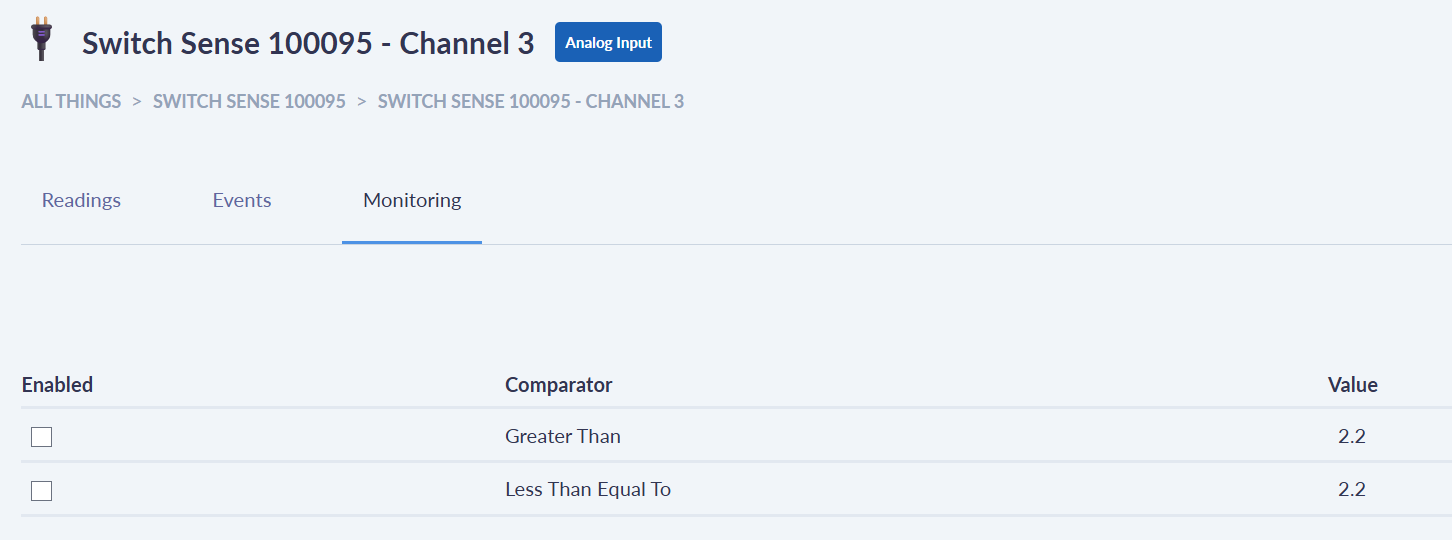This screenshot has height=540, width=1452.
Task: Click the Value column header
Action: (x=1353, y=385)
